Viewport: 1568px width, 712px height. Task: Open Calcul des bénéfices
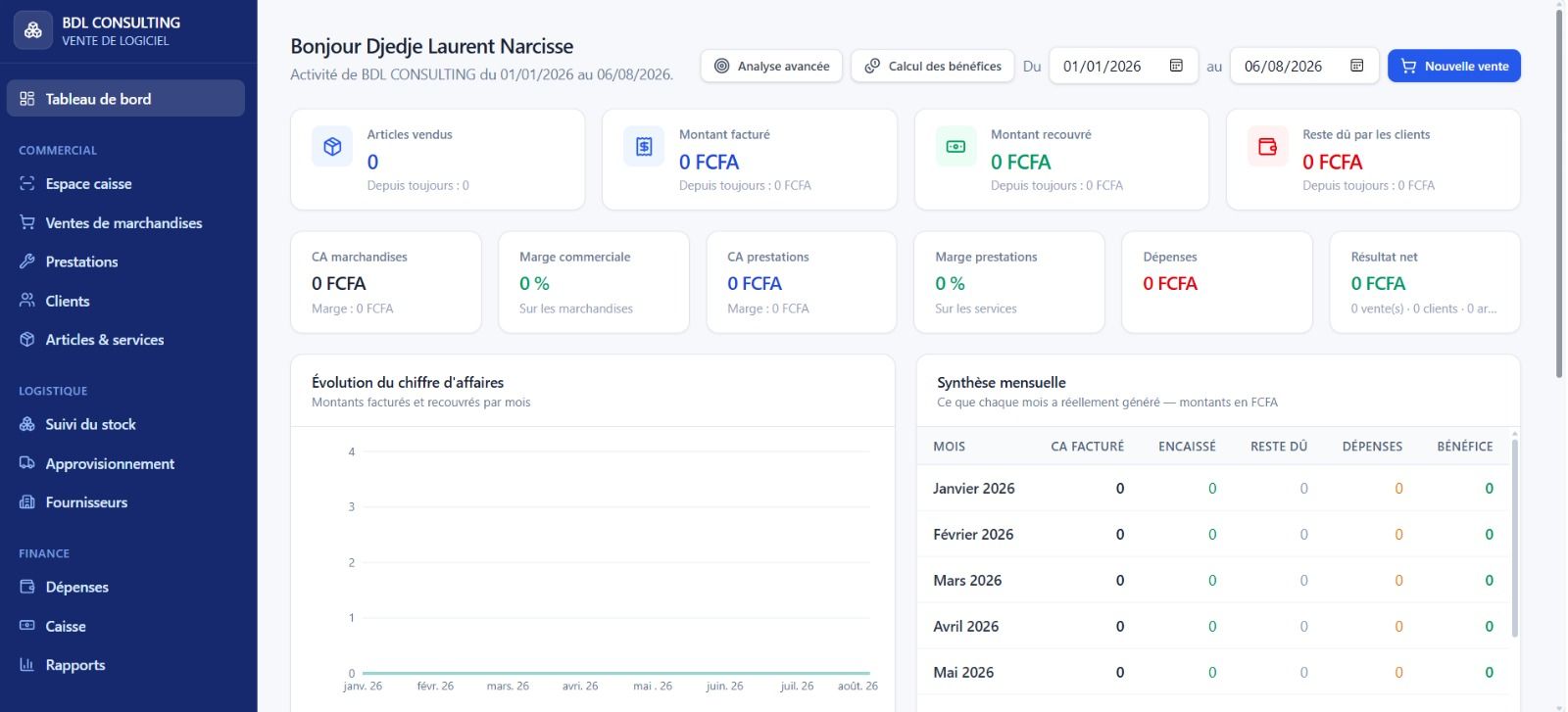coord(933,66)
